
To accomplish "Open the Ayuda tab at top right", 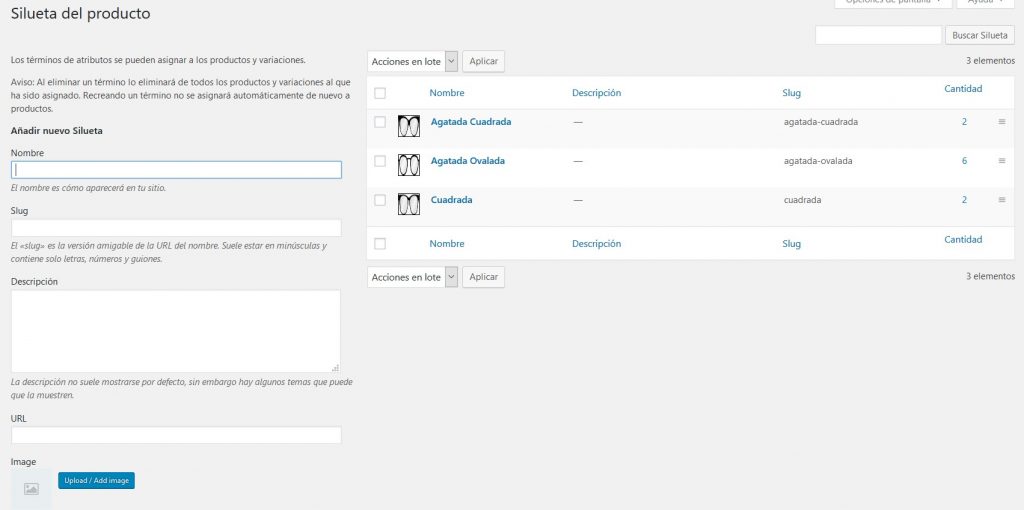I will click(979, 3).
